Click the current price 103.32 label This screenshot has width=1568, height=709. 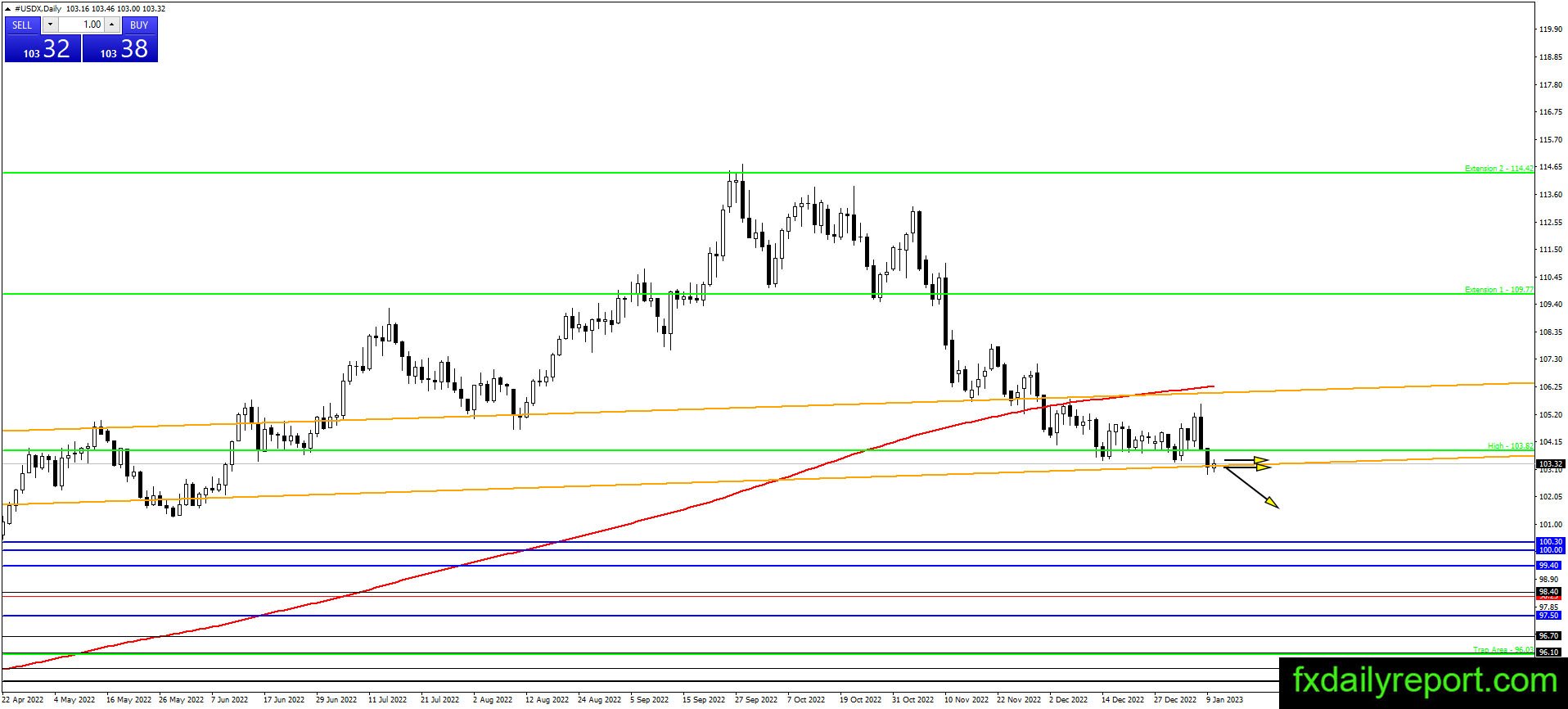click(x=1551, y=464)
